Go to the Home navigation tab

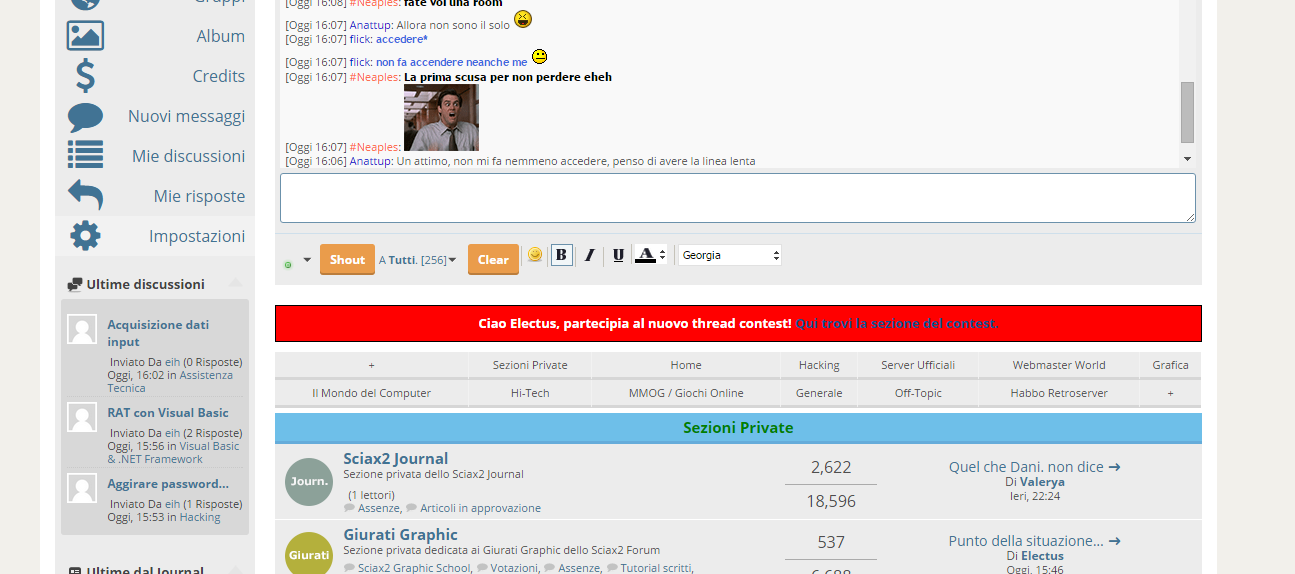[686, 365]
